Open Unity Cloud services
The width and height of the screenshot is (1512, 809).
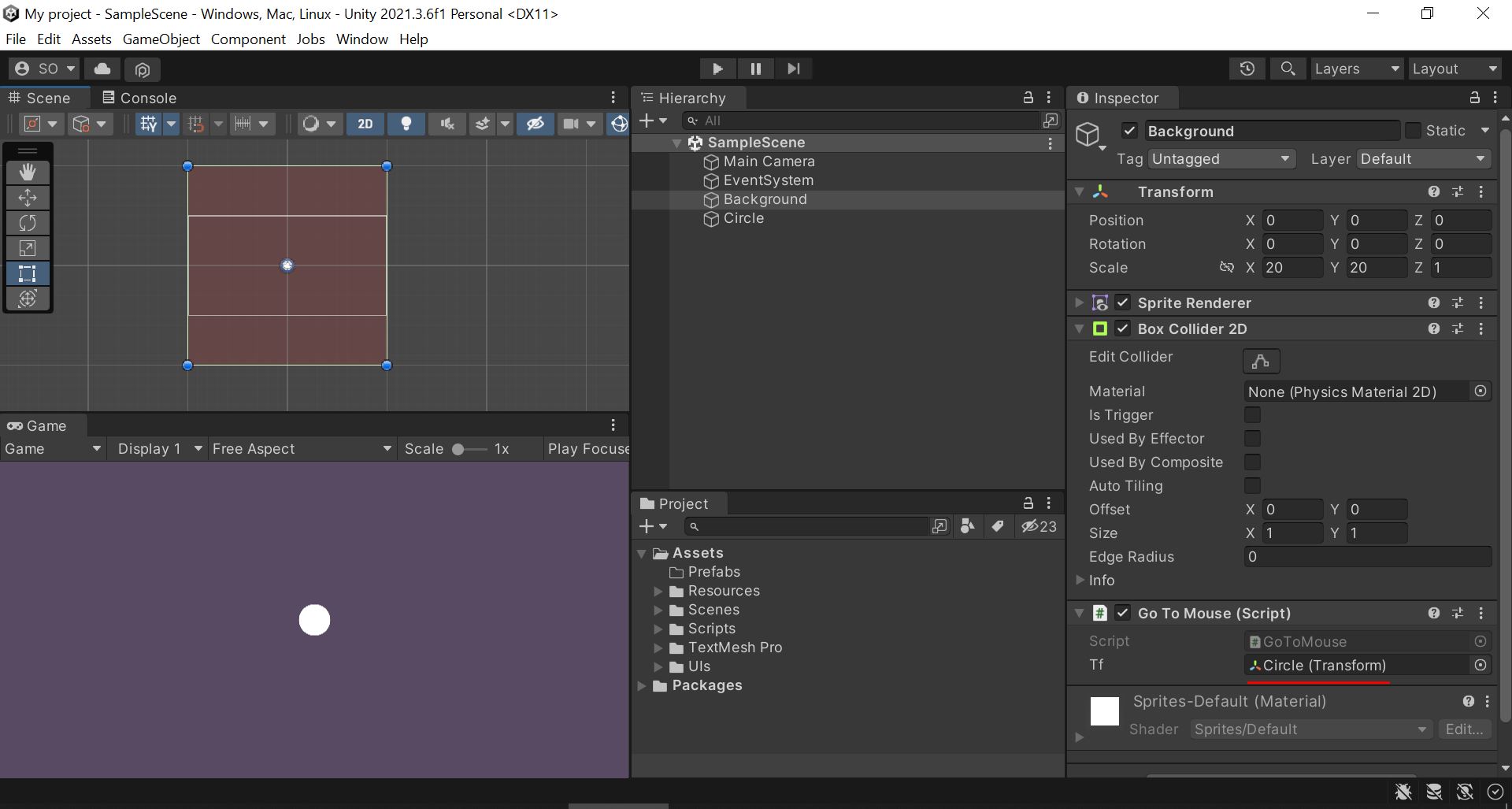click(x=102, y=69)
